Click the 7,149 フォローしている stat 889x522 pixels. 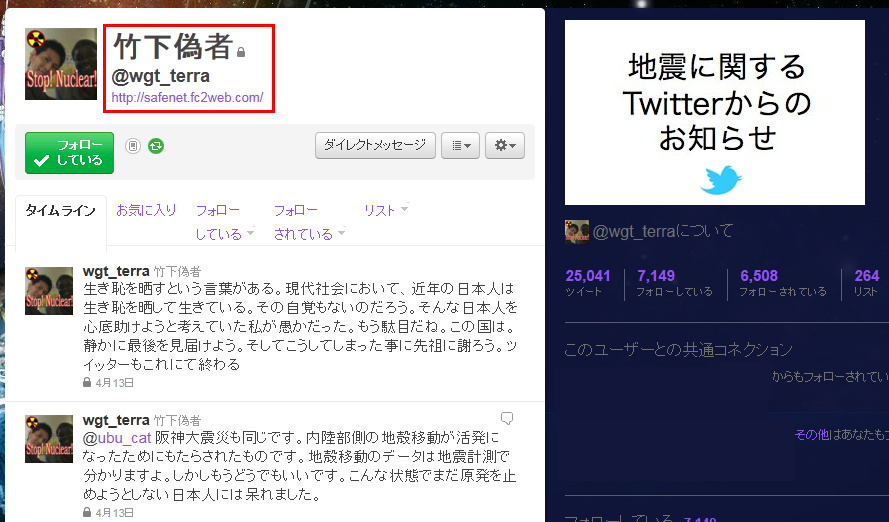point(674,283)
